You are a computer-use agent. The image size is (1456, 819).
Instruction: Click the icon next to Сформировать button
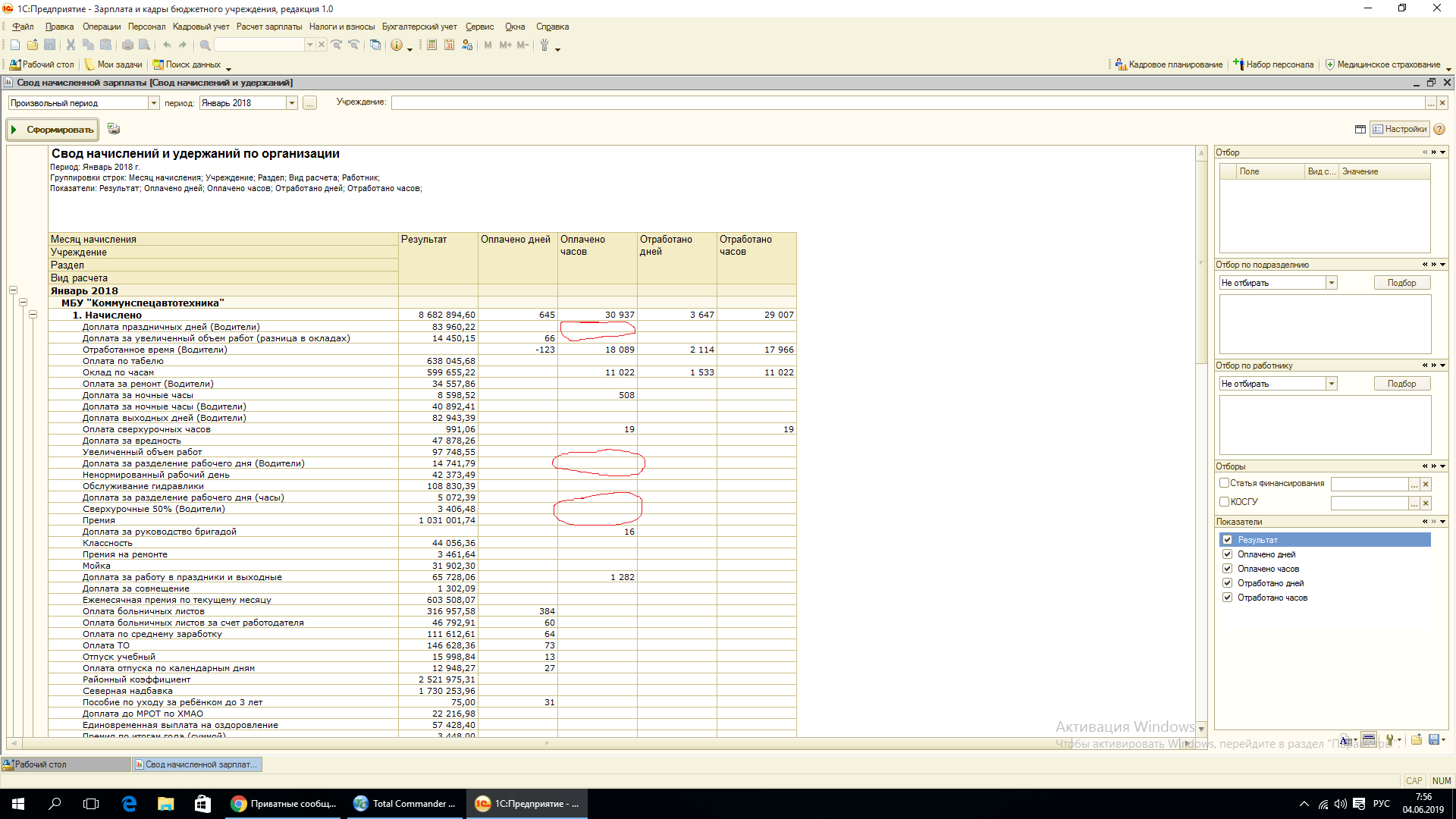pyautogui.click(x=114, y=129)
